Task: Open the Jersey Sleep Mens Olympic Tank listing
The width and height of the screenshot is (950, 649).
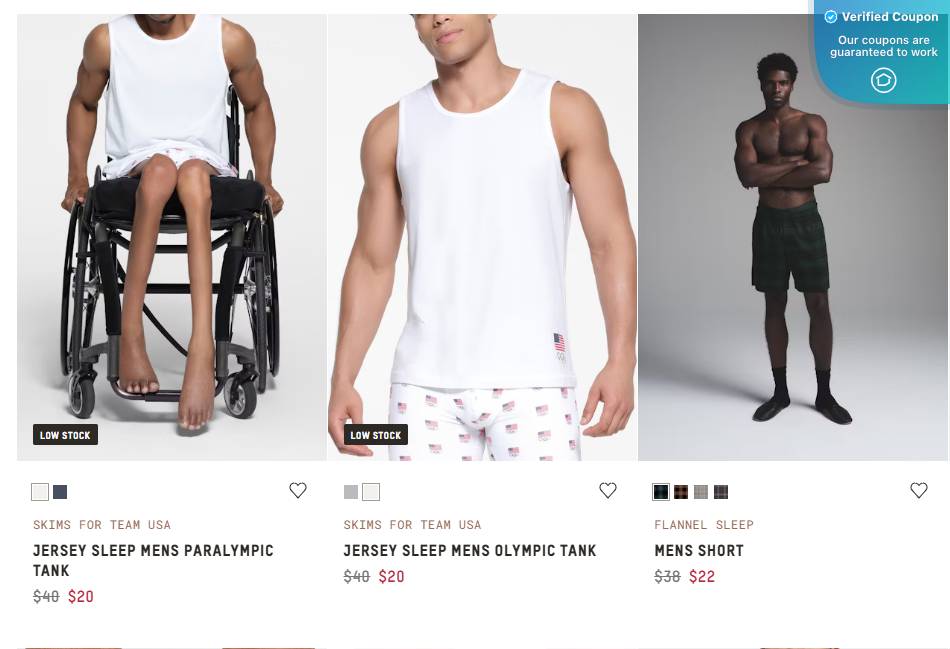Action: (470, 550)
